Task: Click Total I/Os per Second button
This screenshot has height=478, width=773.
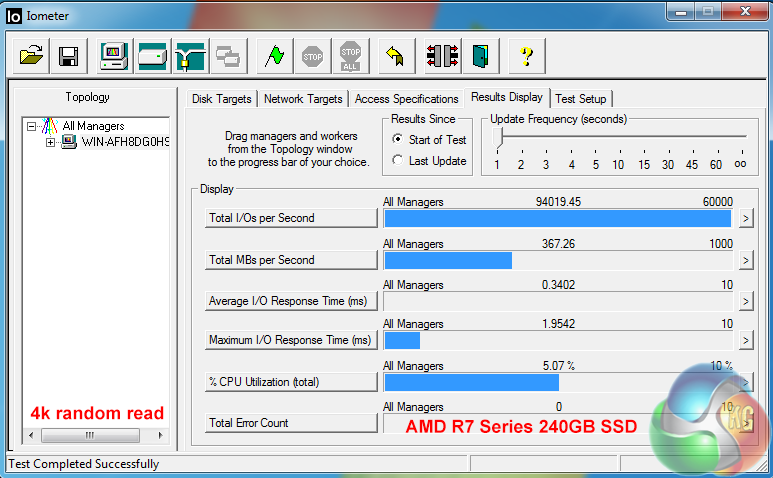Action: (291, 218)
